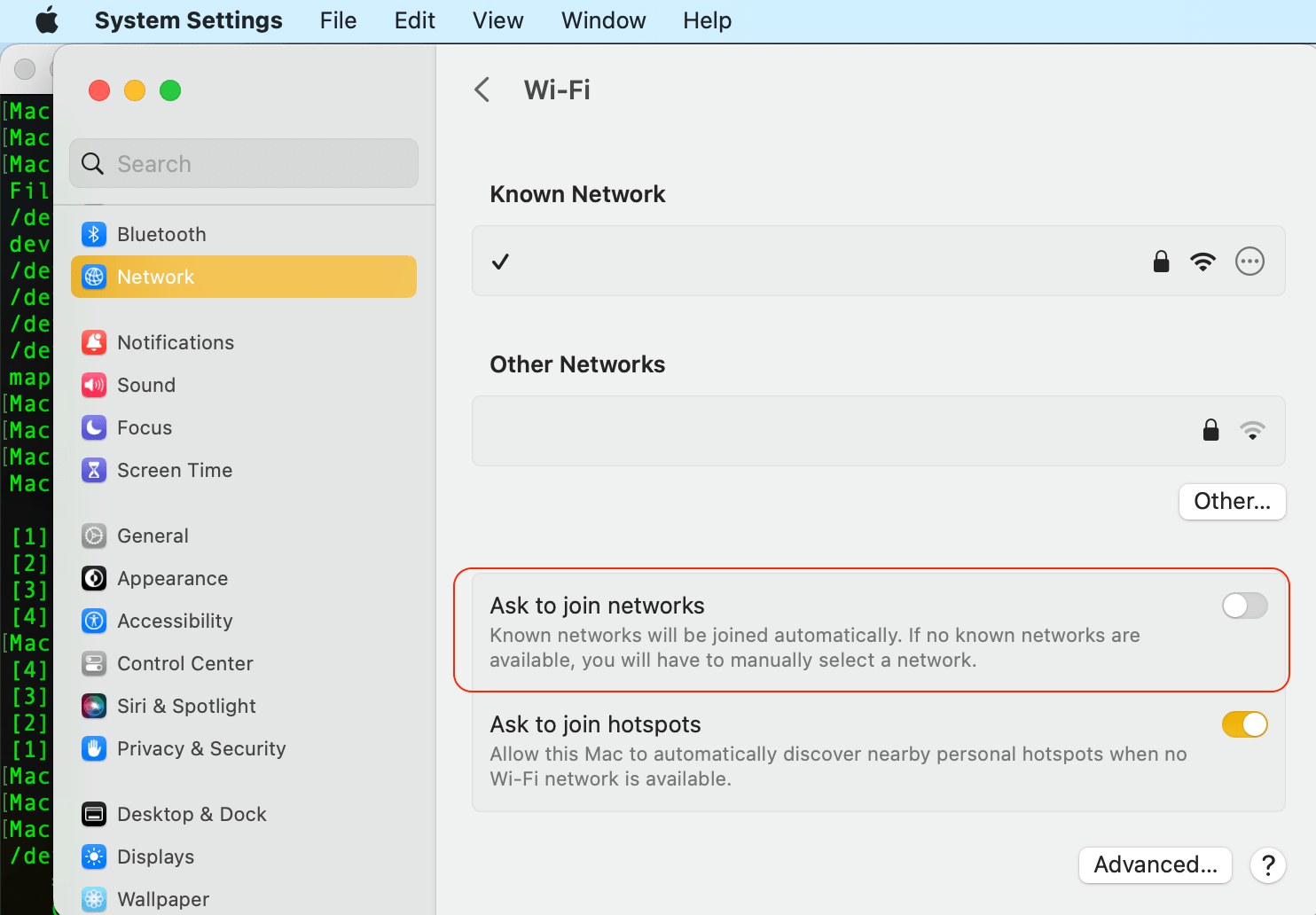Enable Ask to join networks
This screenshot has height=915, width=1316.
(1245, 606)
